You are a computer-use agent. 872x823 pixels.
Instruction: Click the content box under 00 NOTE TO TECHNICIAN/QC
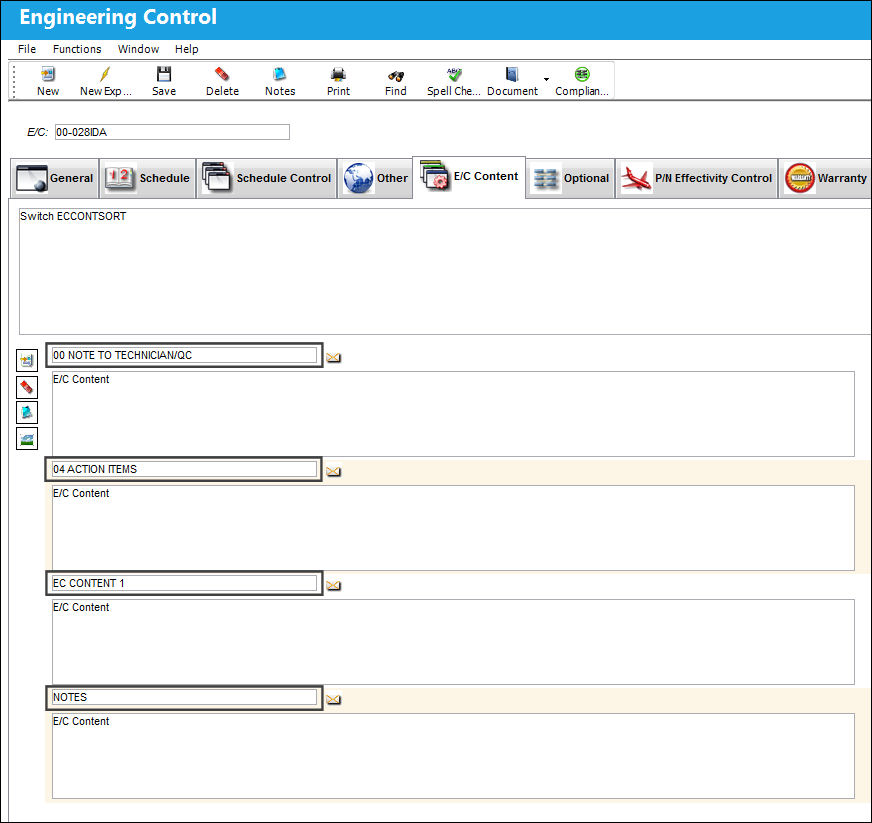coord(453,414)
